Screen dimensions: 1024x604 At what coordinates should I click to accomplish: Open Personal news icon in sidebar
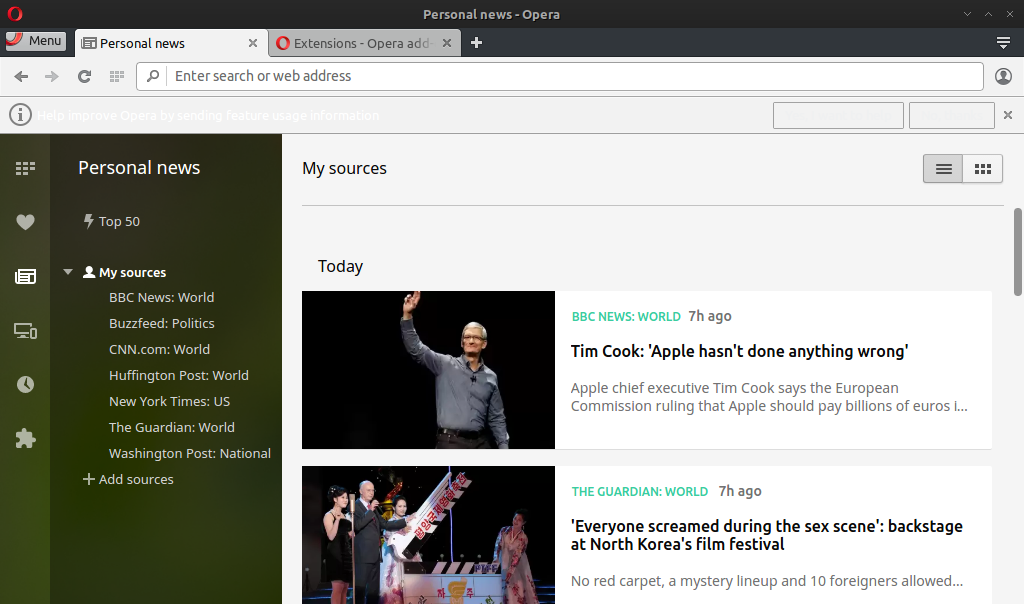25,276
